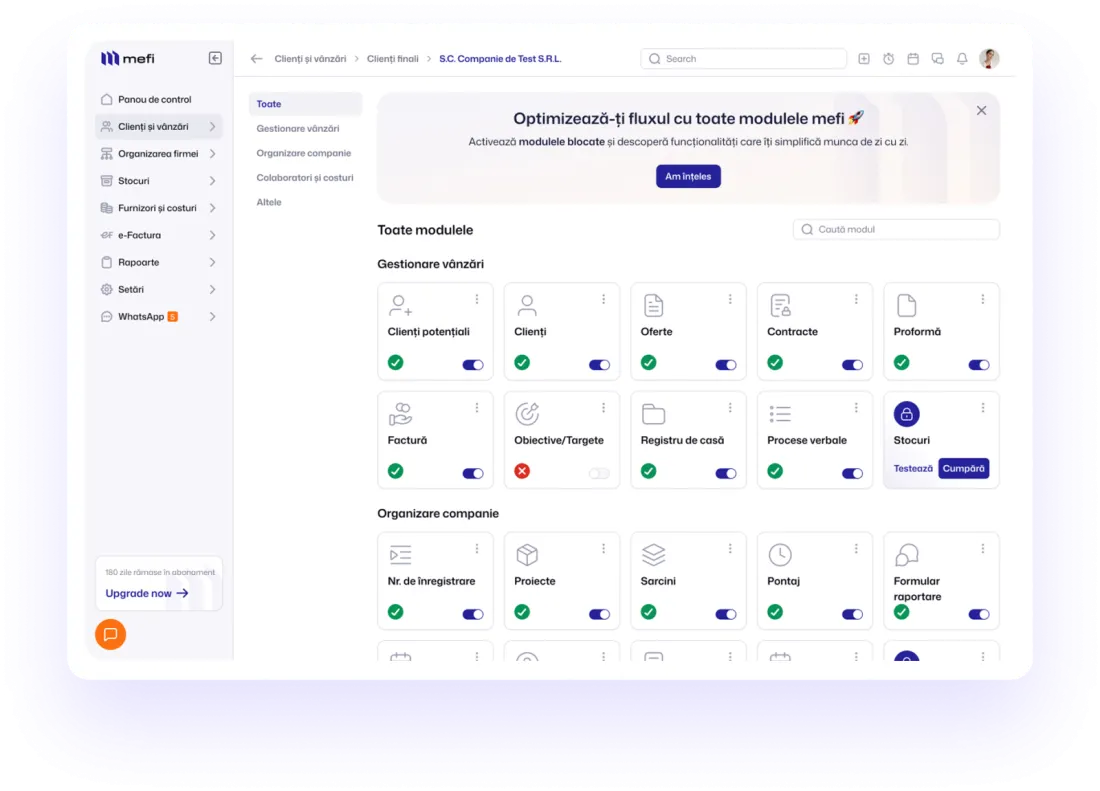
Task: Open Clienți finali breadcrumb link
Action: pyautogui.click(x=392, y=59)
